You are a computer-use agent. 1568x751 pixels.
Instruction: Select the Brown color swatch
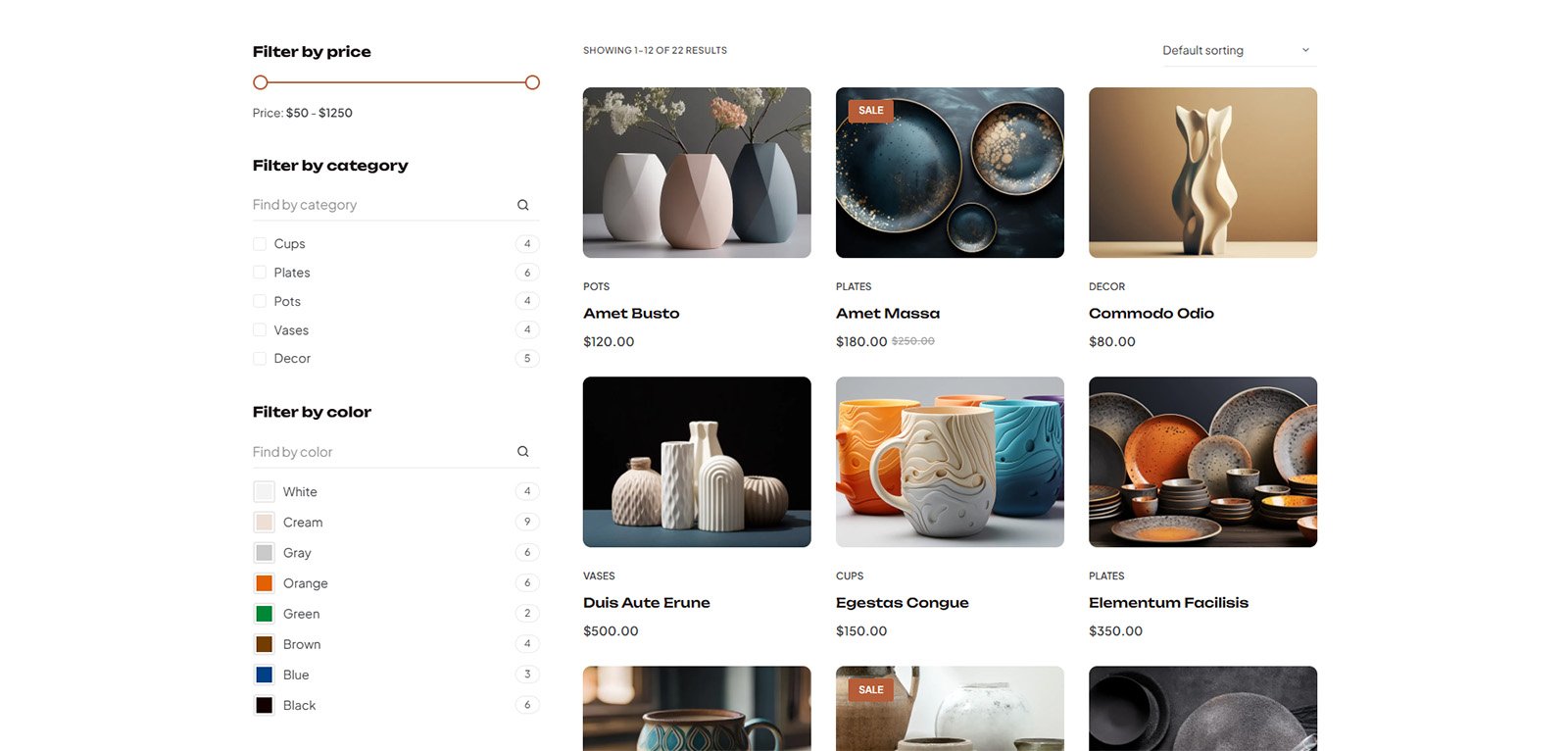264,644
